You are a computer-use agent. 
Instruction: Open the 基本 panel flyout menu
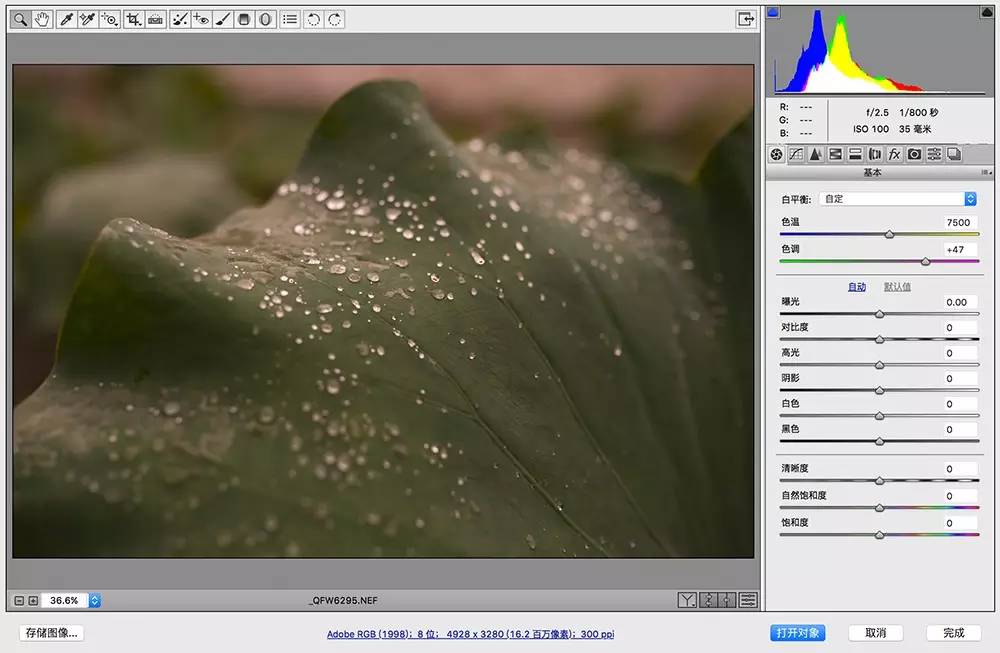pyautogui.click(x=986, y=173)
